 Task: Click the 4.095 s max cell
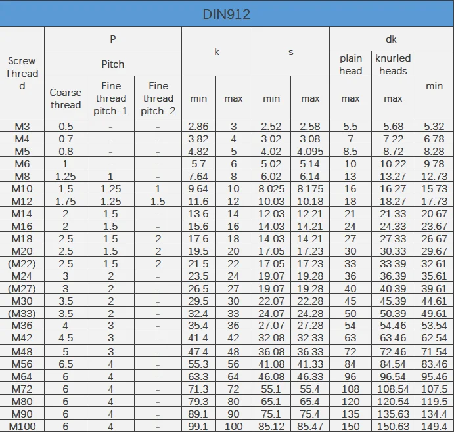tap(310, 152)
